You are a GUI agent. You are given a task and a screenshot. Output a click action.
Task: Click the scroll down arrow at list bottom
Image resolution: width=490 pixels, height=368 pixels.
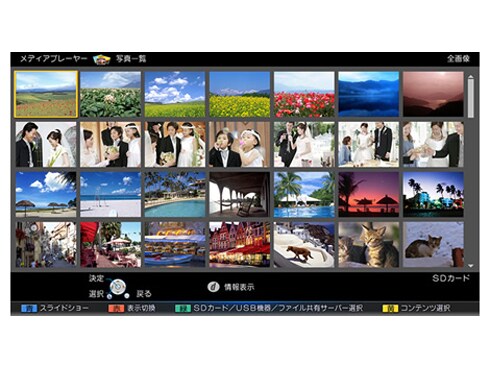point(471,266)
